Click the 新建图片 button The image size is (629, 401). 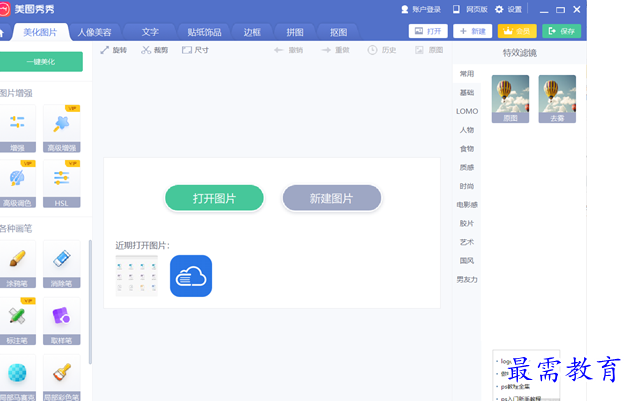(331, 198)
